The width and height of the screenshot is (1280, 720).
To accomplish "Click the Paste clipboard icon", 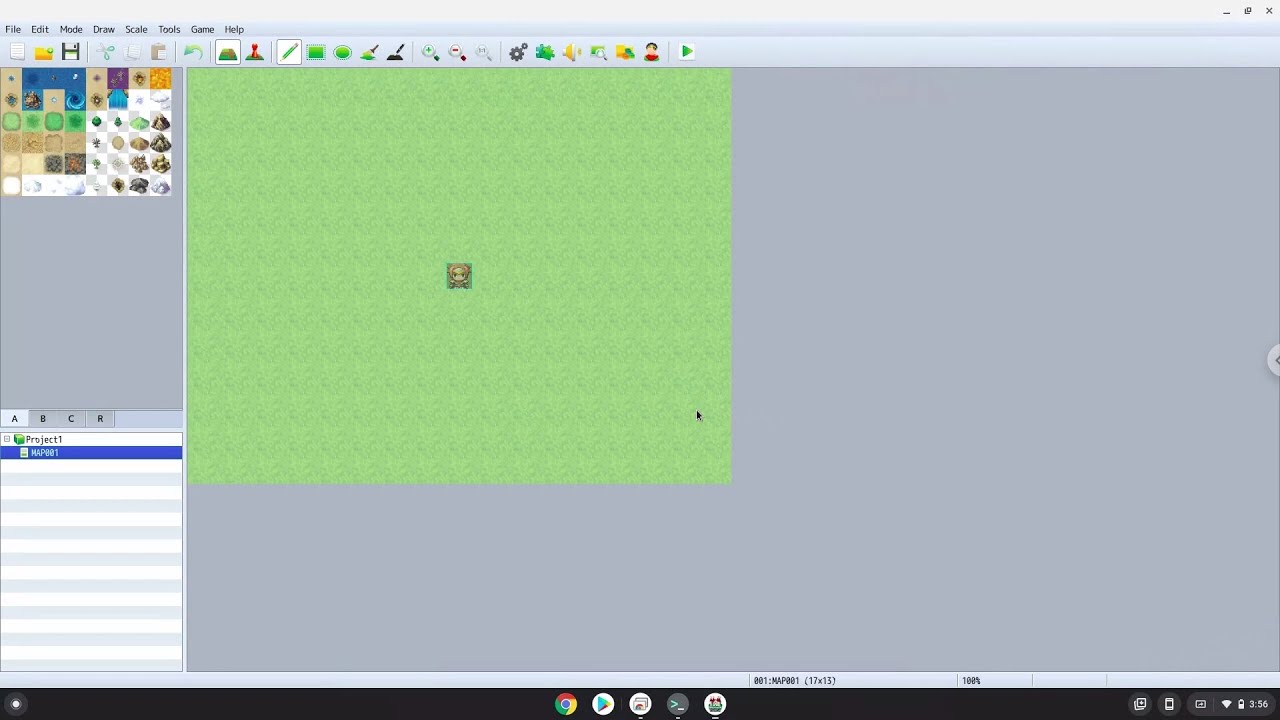I will tap(159, 52).
